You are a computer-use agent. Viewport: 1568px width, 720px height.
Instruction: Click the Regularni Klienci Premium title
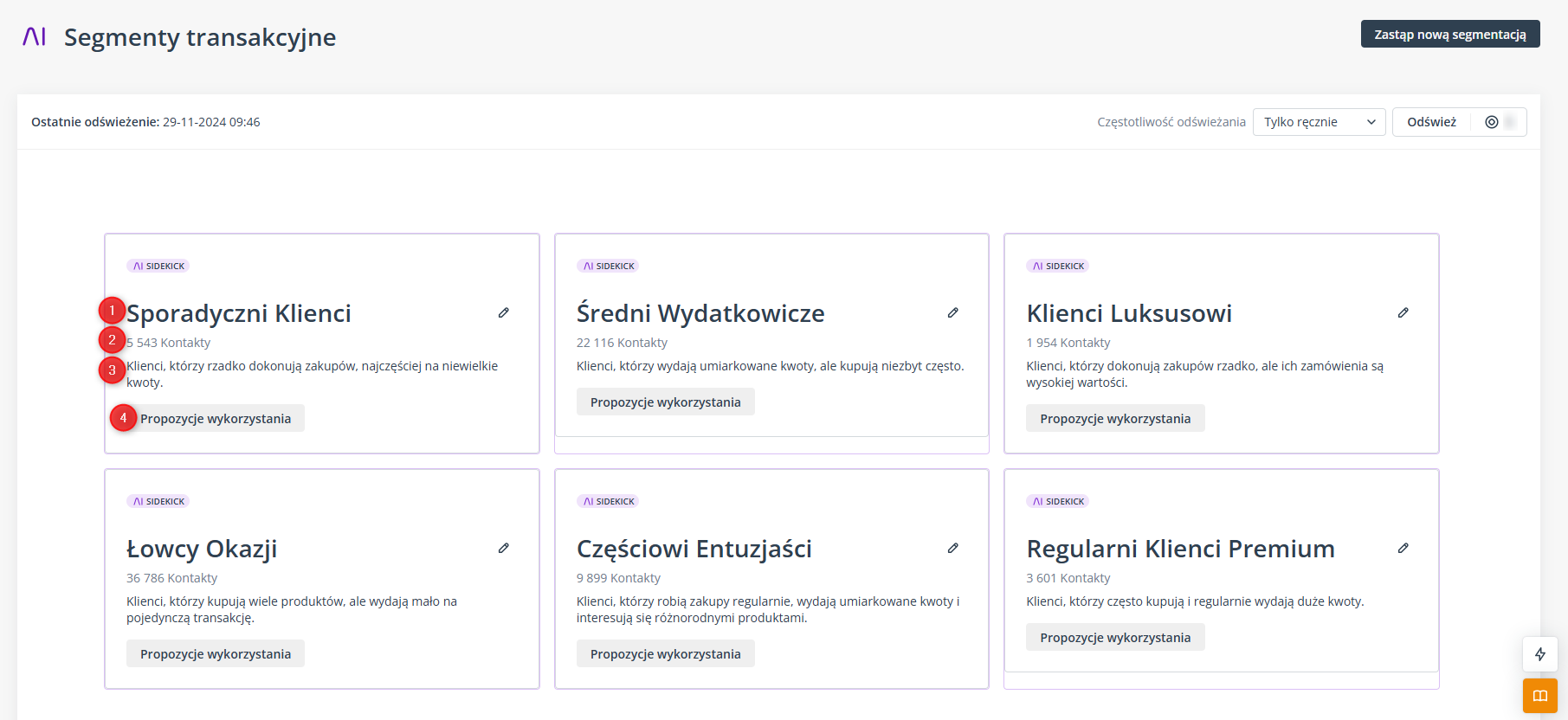click(1181, 549)
